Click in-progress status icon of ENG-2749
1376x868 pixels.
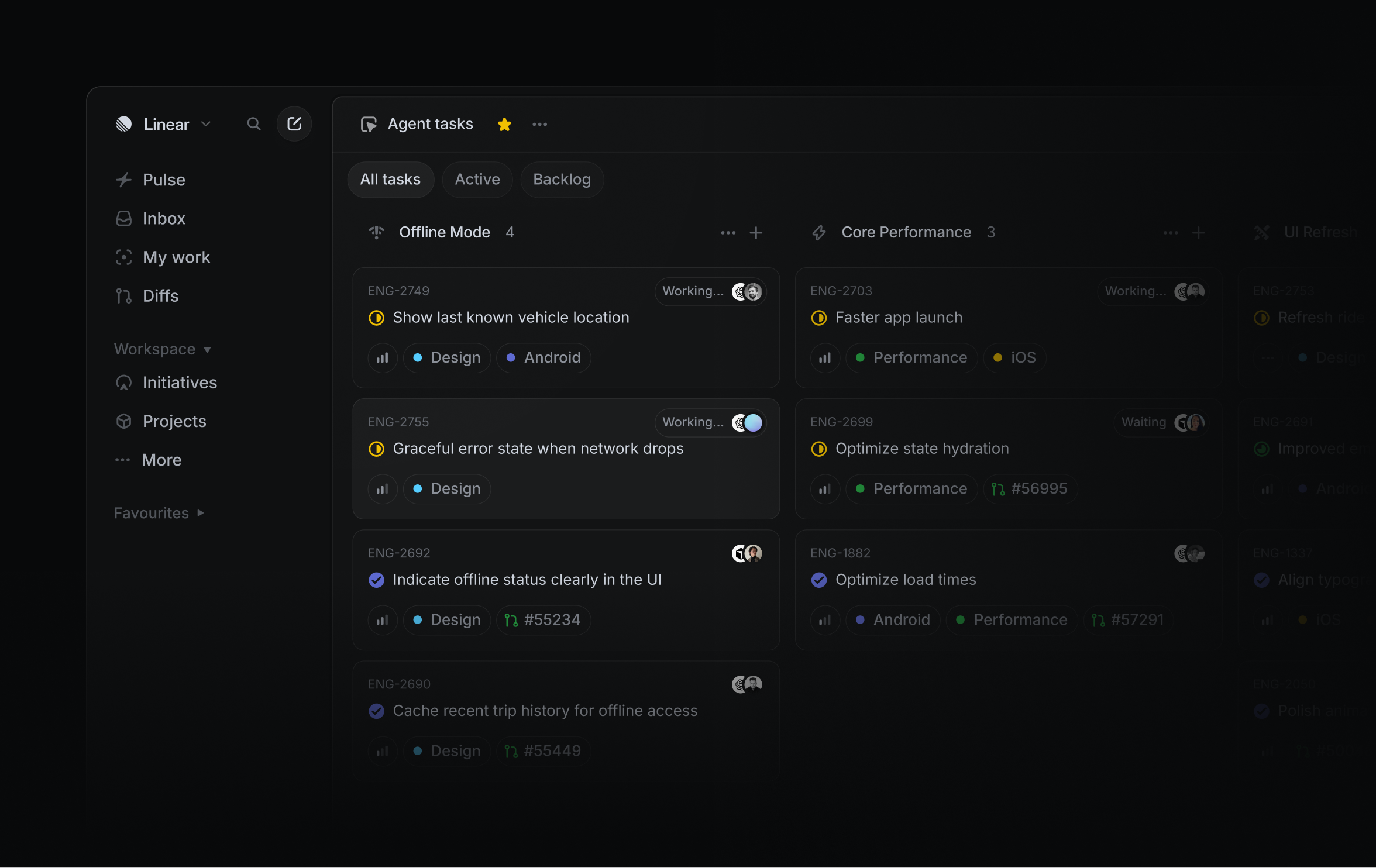click(x=377, y=318)
